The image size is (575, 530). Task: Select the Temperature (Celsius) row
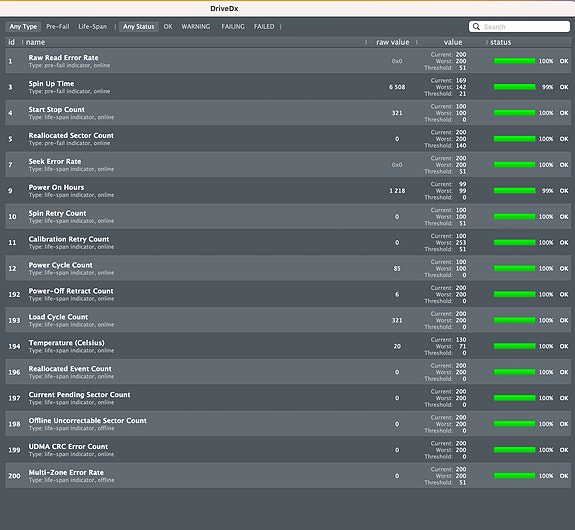click(x=288, y=346)
